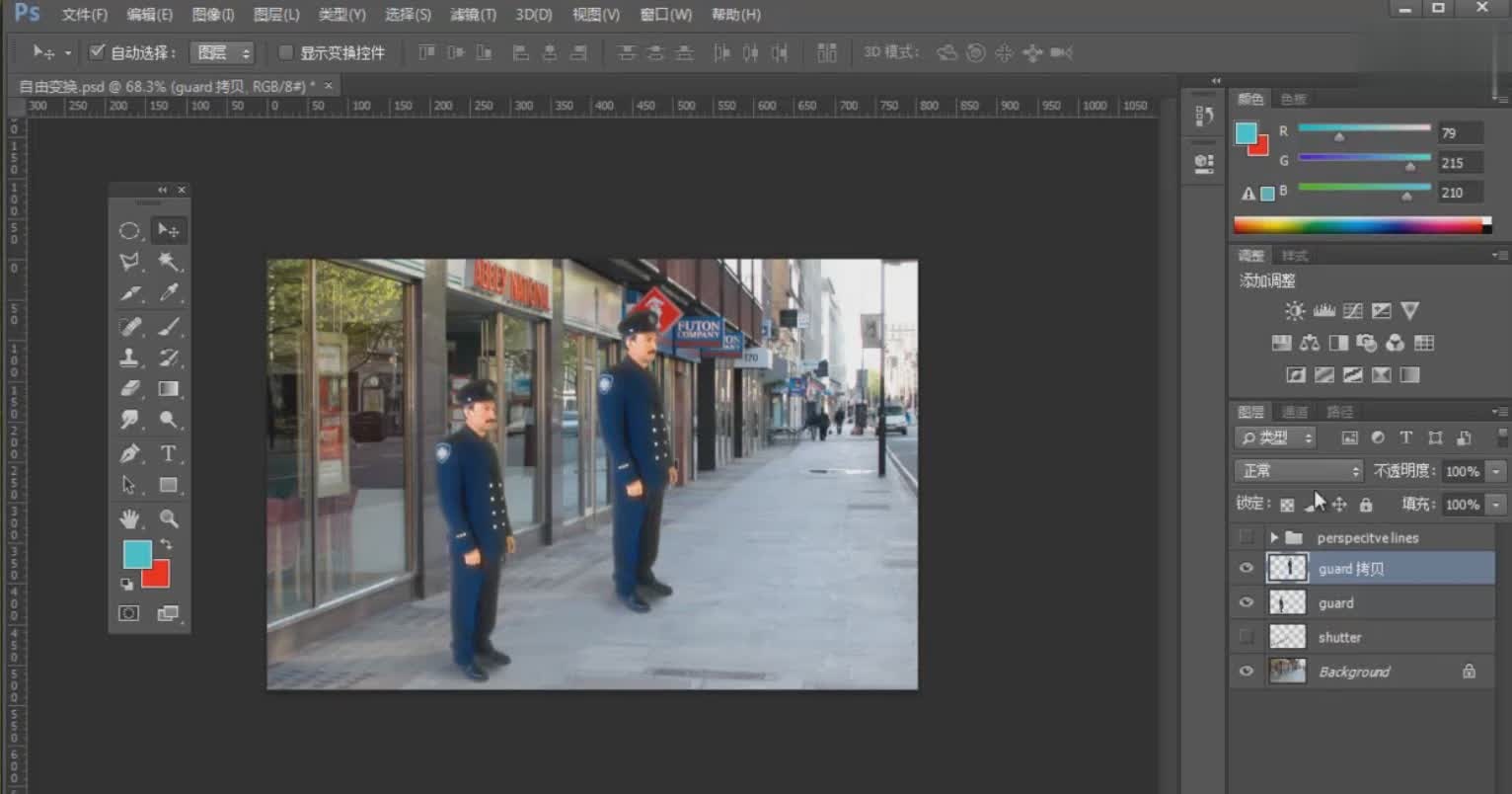The image size is (1512, 794).
Task: Select the Brush tool
Action: (x=169, y=326)
